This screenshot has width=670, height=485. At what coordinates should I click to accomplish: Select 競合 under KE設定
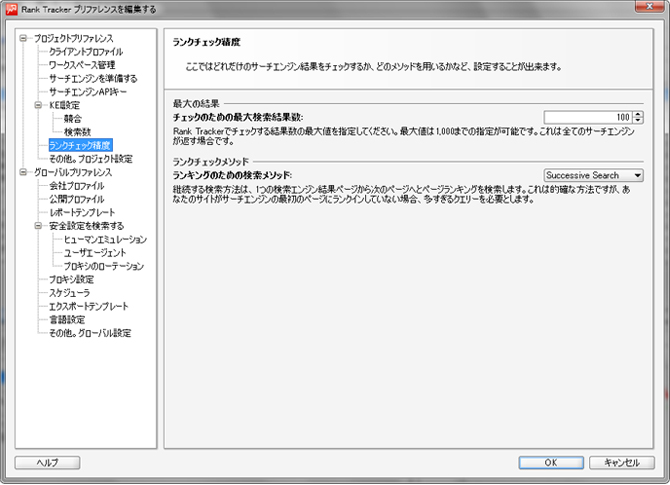[x=73, y=118]
